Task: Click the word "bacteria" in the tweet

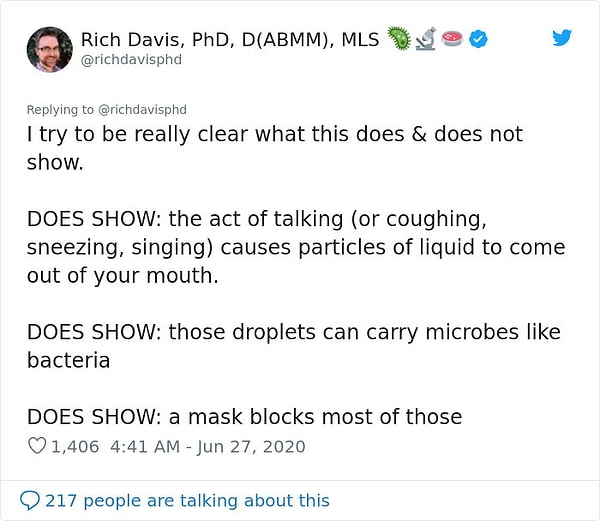Action: [68, 360]
